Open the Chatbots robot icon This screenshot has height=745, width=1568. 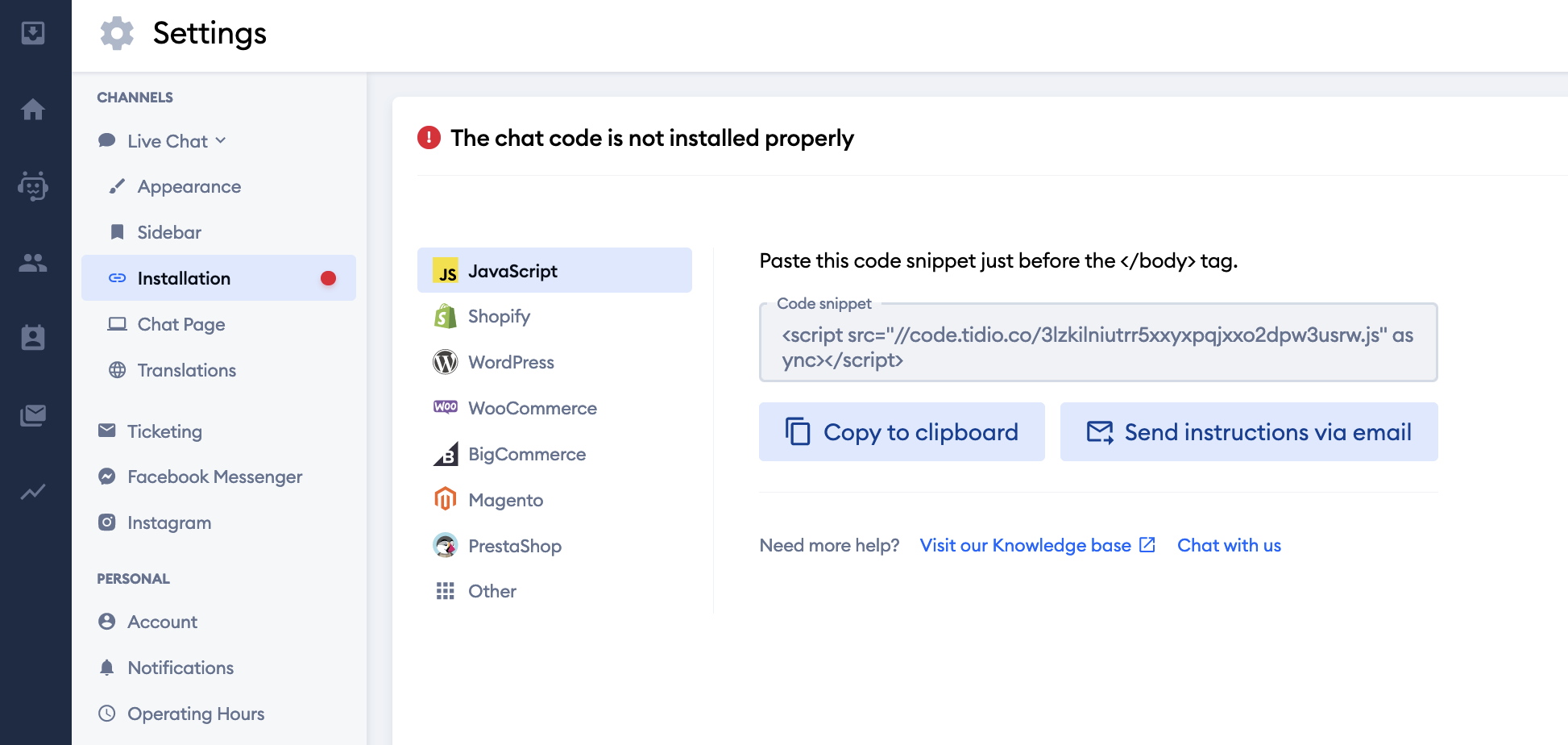pyautogui.click(x=33, y=185)
